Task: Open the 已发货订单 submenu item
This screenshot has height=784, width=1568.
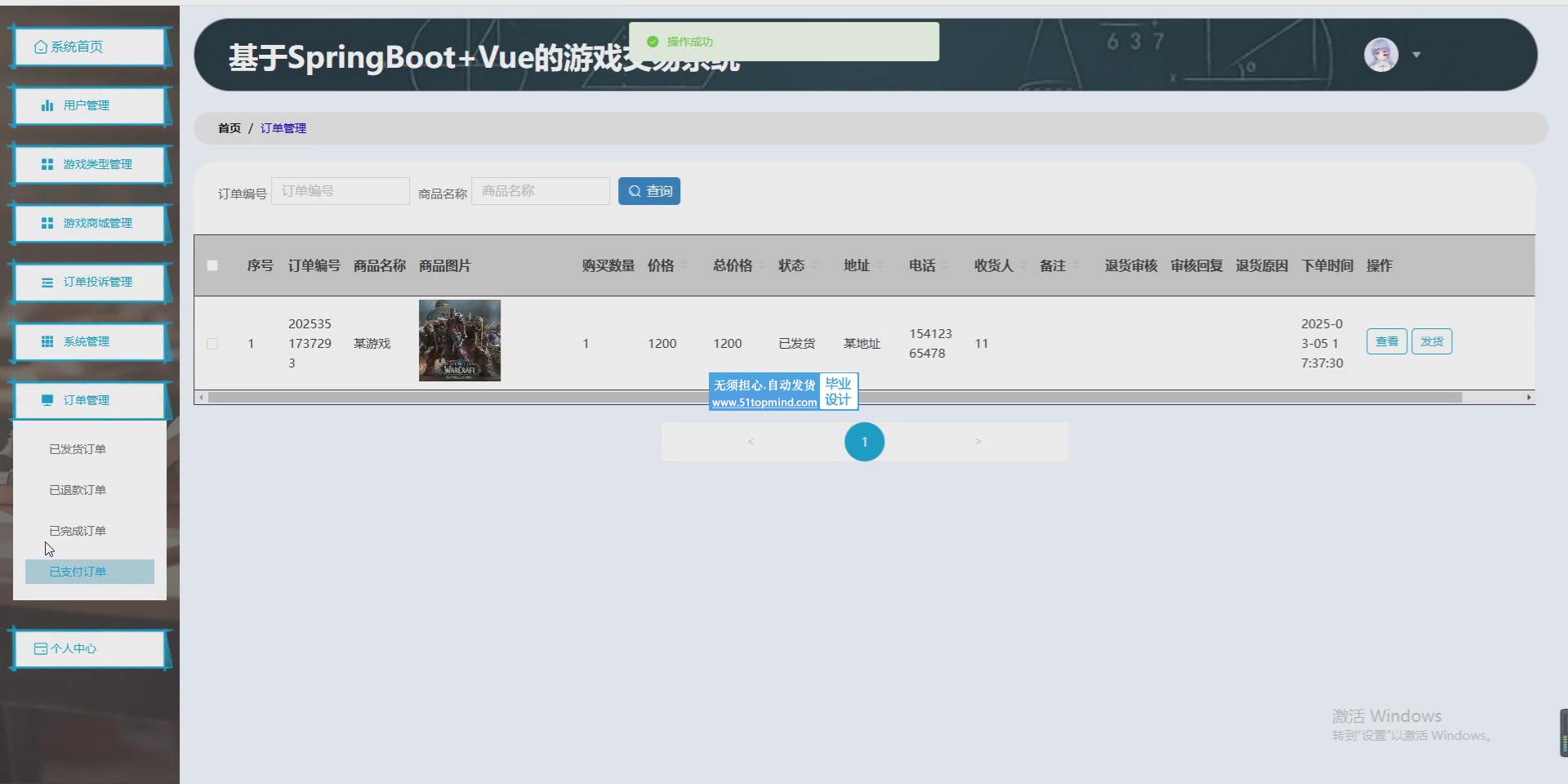Action: (x=78, y=449)
